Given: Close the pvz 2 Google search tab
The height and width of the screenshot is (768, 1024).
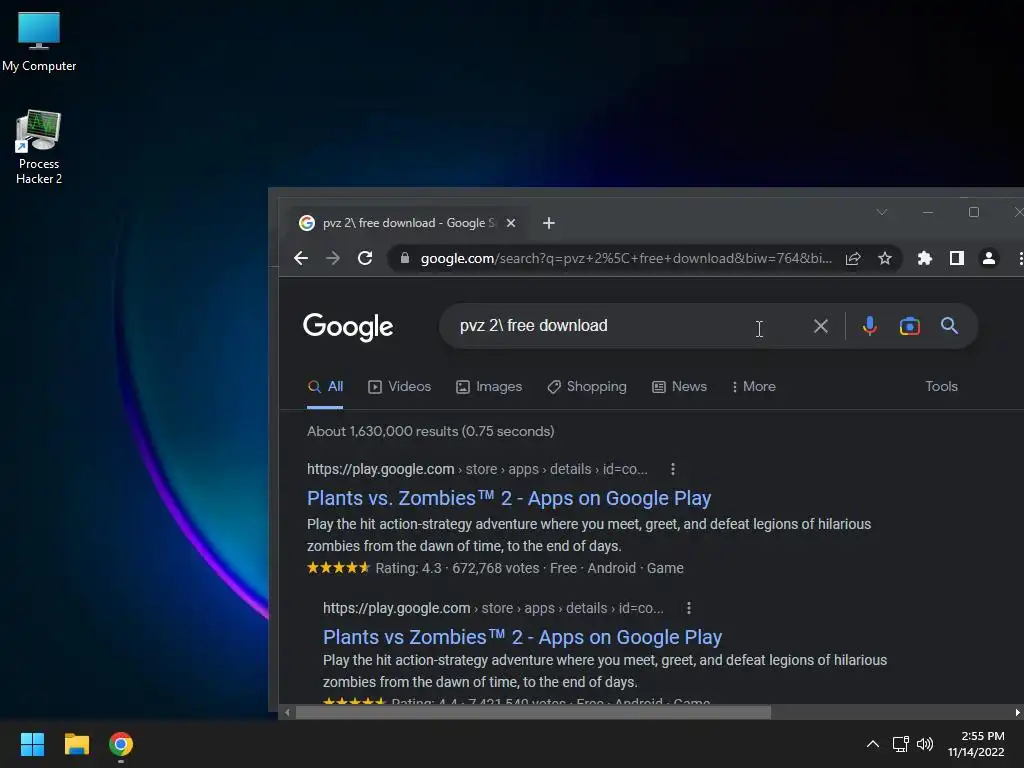Looking at the screenshot, I should pyautogui.click(x=511, y=223).
